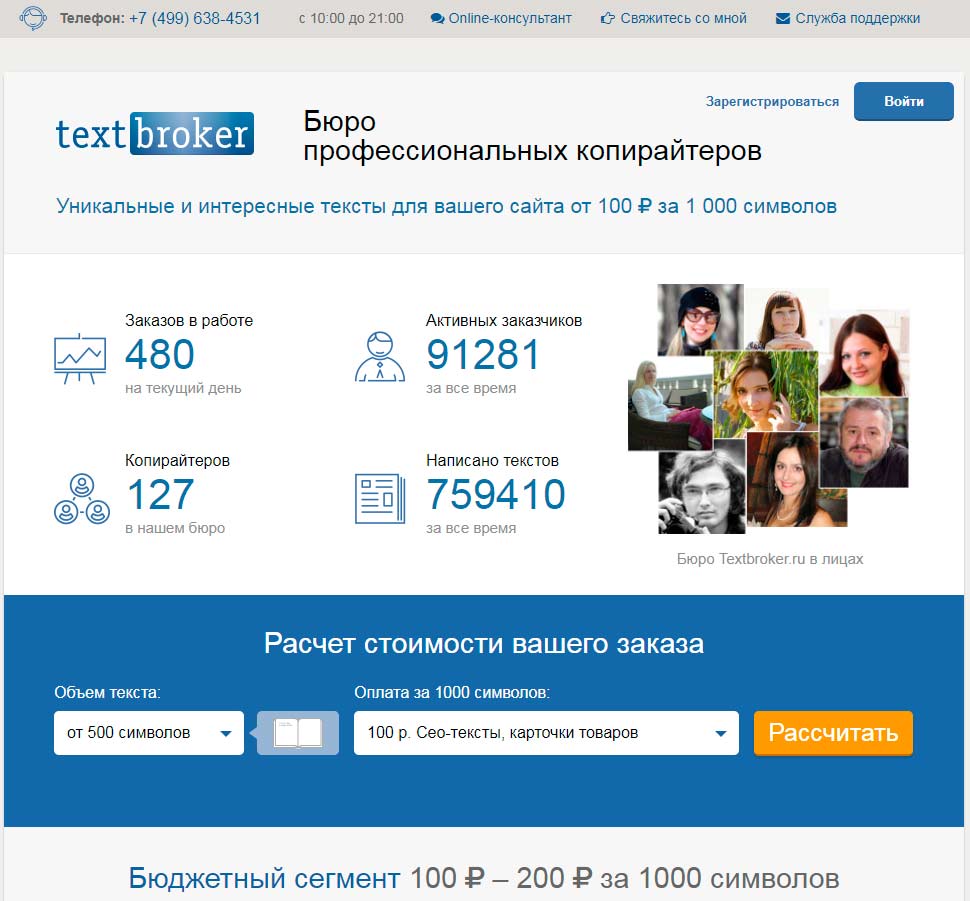Click the pointing-hand icon before Свяжитесь со мной
This screenshot has height=901, width=970.
tap(607, 19)
